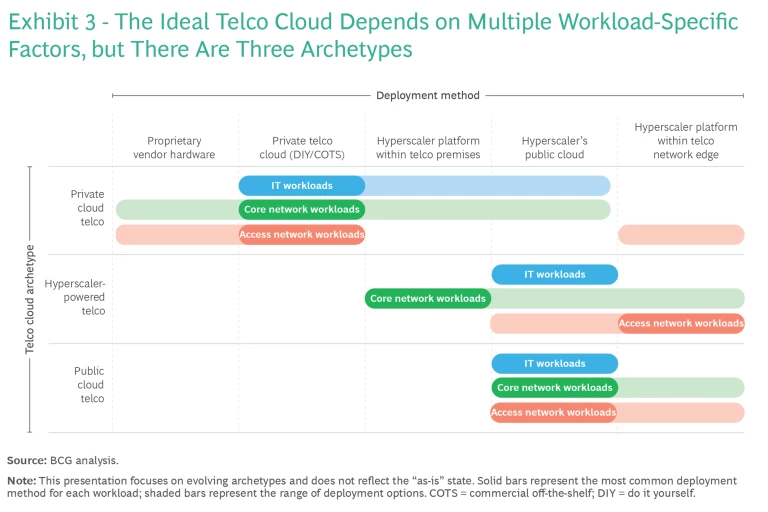Select Core network workloads bar in Public cloud telco row
Screen dimensions: 768x512
(x=554, y=388)
